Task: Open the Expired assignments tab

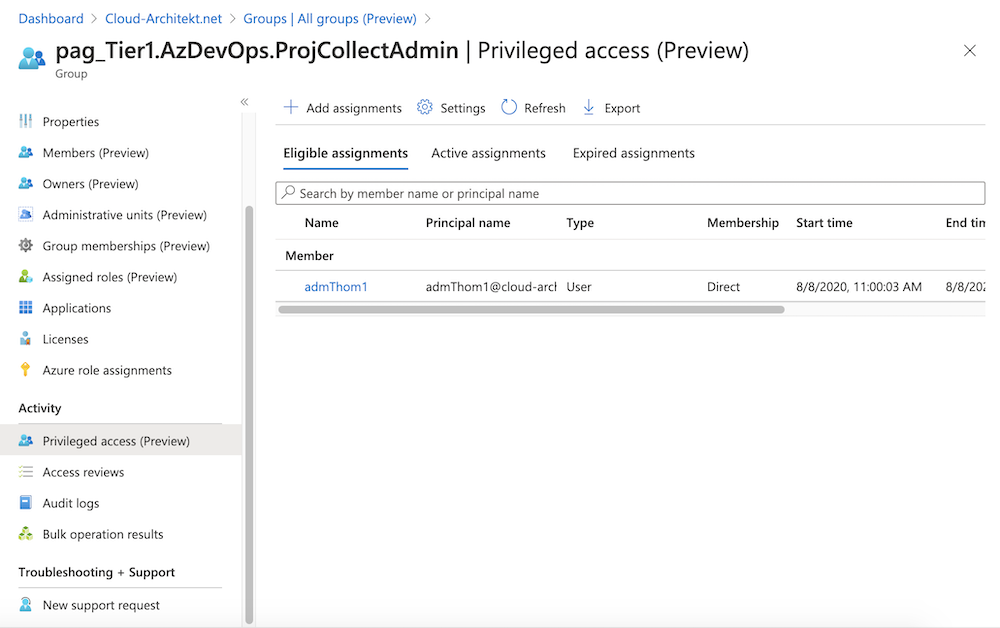Action: pos(633,153)
